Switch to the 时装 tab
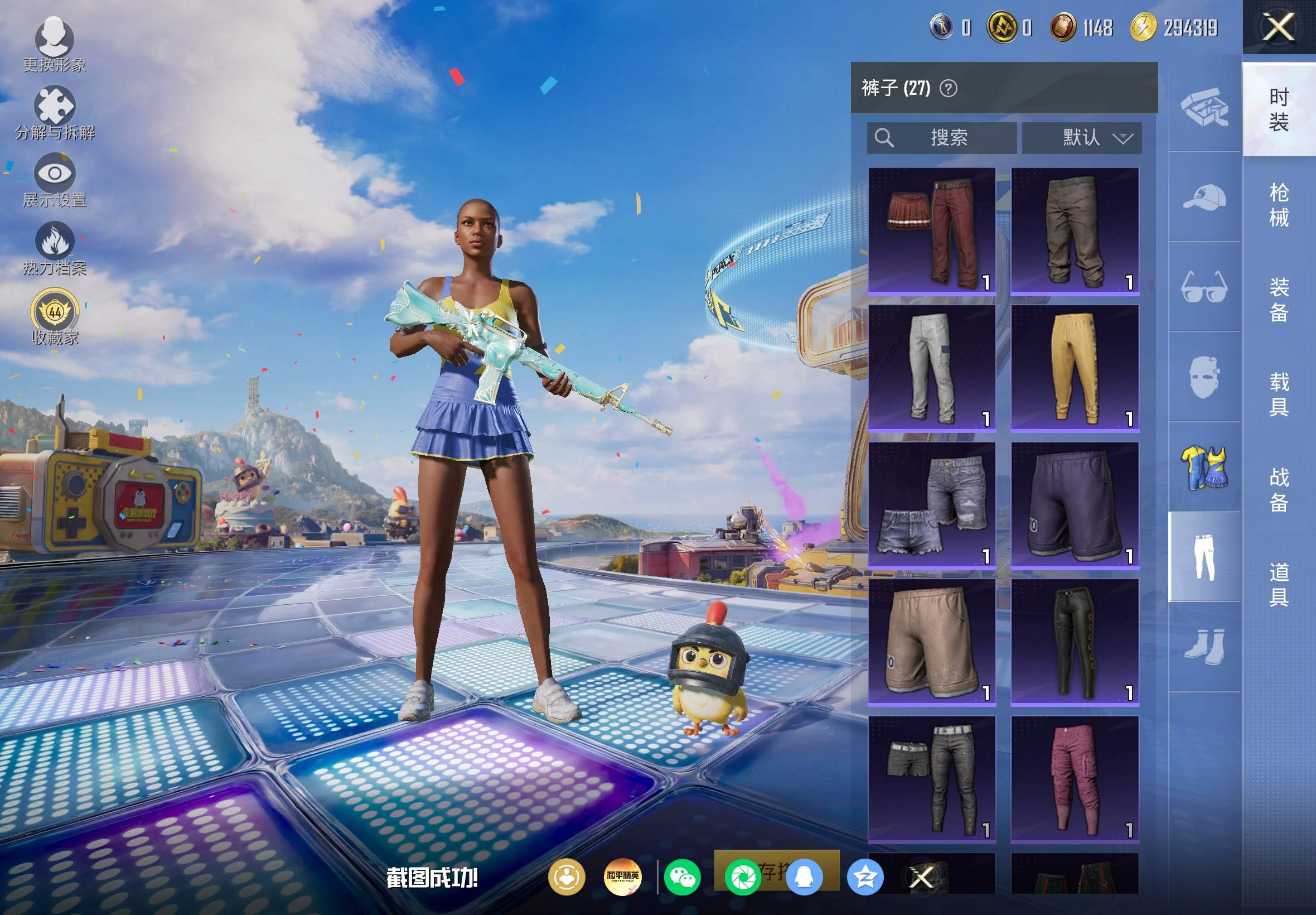This screenshot has height=915, width=1316. [1279, 109]
